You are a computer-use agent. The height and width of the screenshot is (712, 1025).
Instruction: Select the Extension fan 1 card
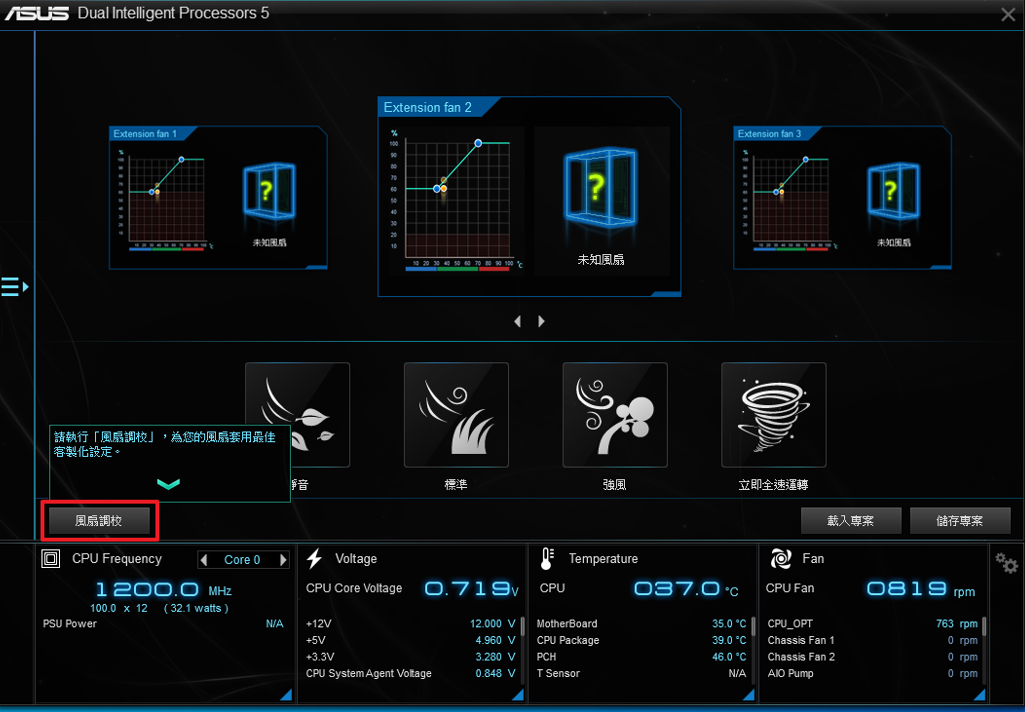[x=218, y=197]
